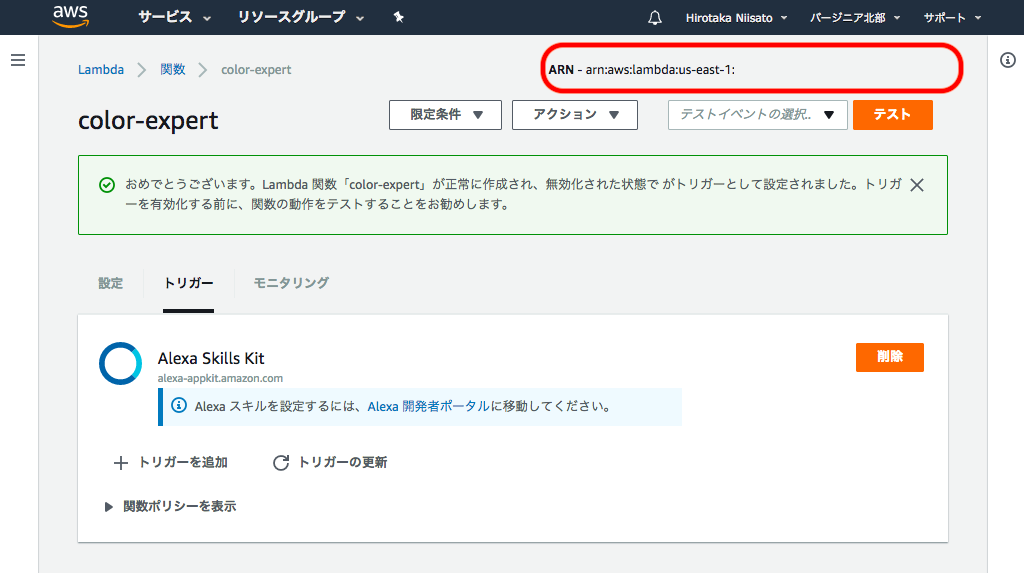Open the Hirotaka Niisato account menu
The image size is (1024, 573).
pyautogui.click(x=736, y=18)
